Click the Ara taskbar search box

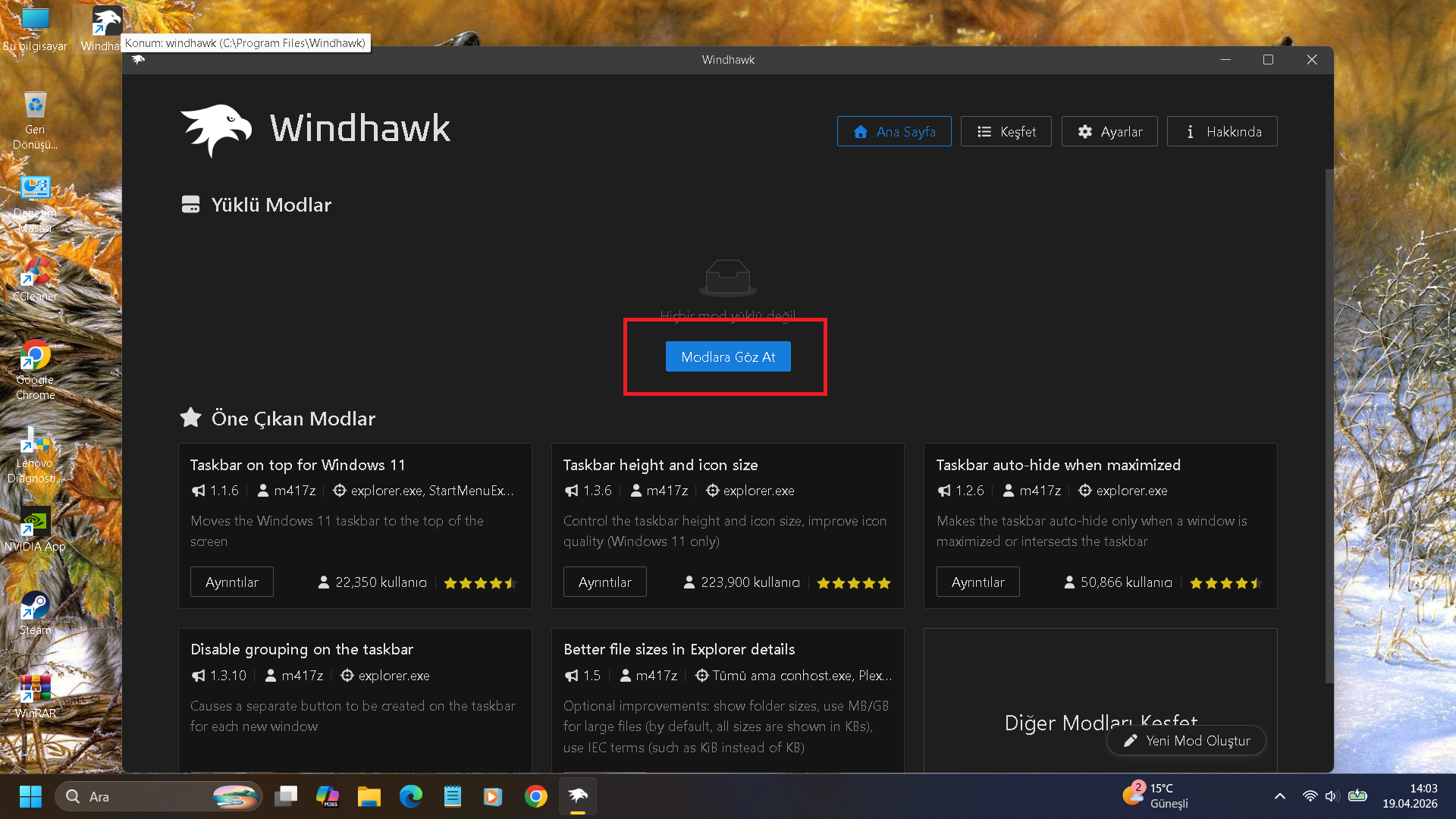158,796
